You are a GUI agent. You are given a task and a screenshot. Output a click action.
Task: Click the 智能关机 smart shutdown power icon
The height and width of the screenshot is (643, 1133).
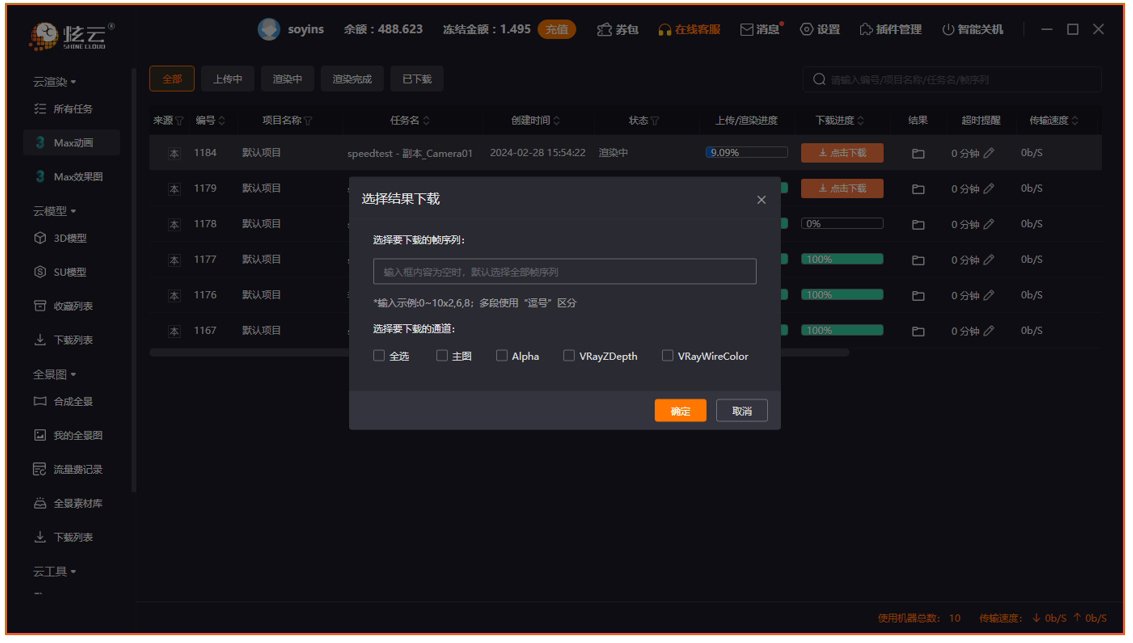click(948, 29)
